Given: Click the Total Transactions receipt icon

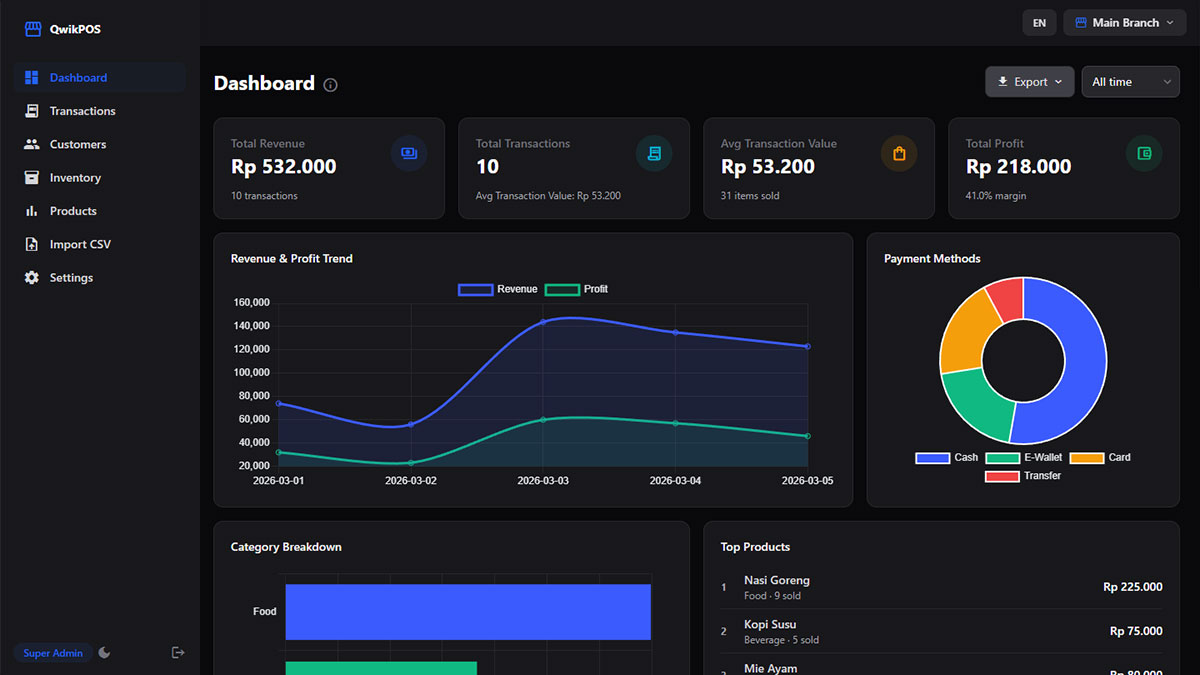Looking at the screenshot, I should tap(654, 153).
